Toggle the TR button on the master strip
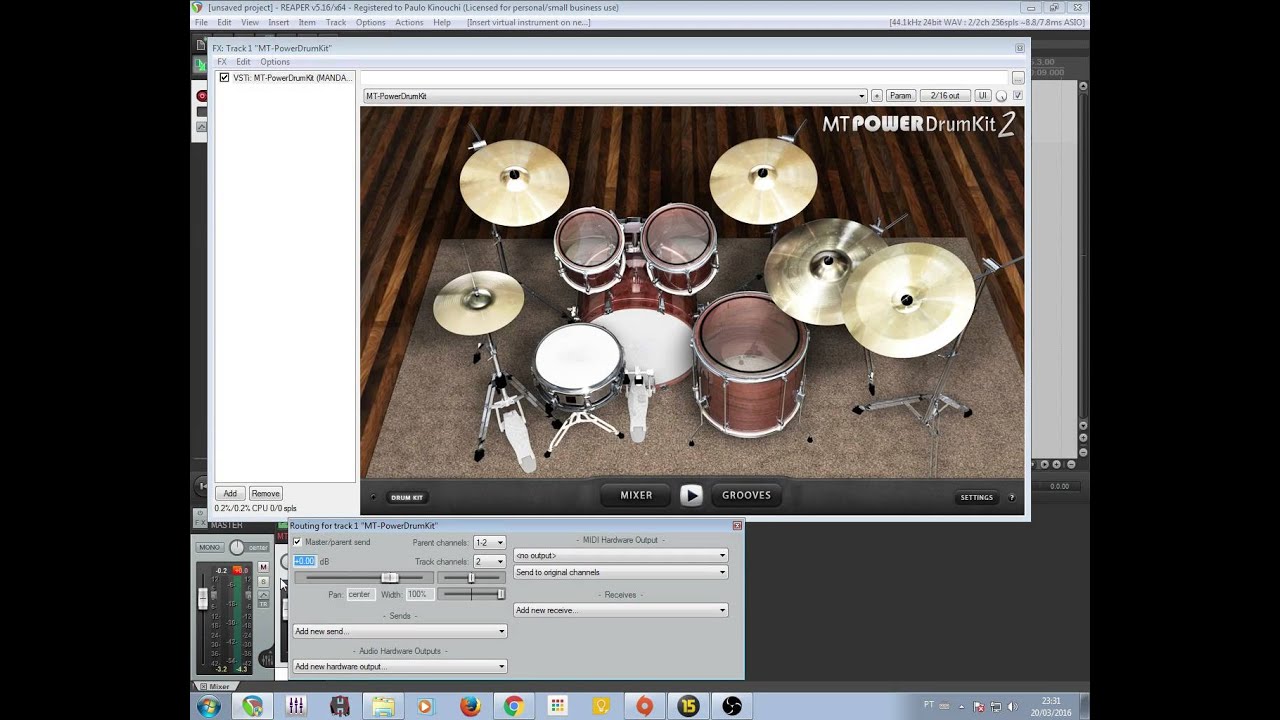 click(x=264, y=604)
